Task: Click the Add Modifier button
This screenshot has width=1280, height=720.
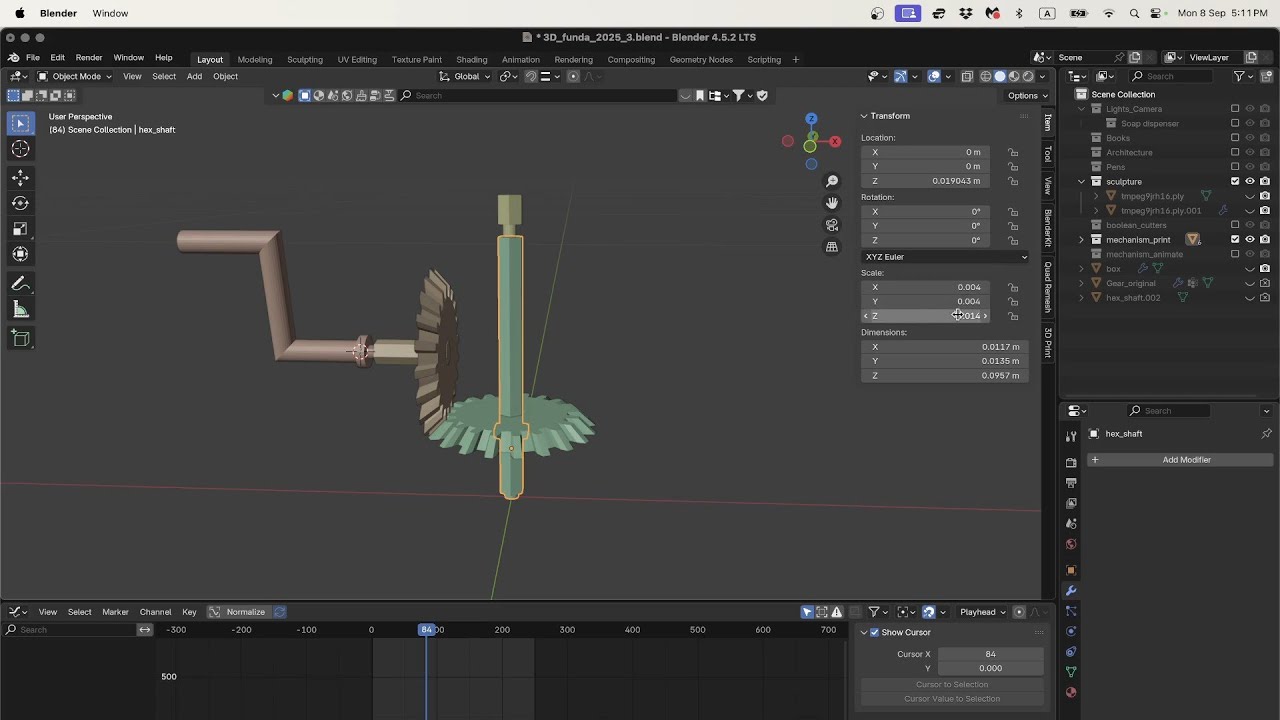Action: click(1180, 460)
